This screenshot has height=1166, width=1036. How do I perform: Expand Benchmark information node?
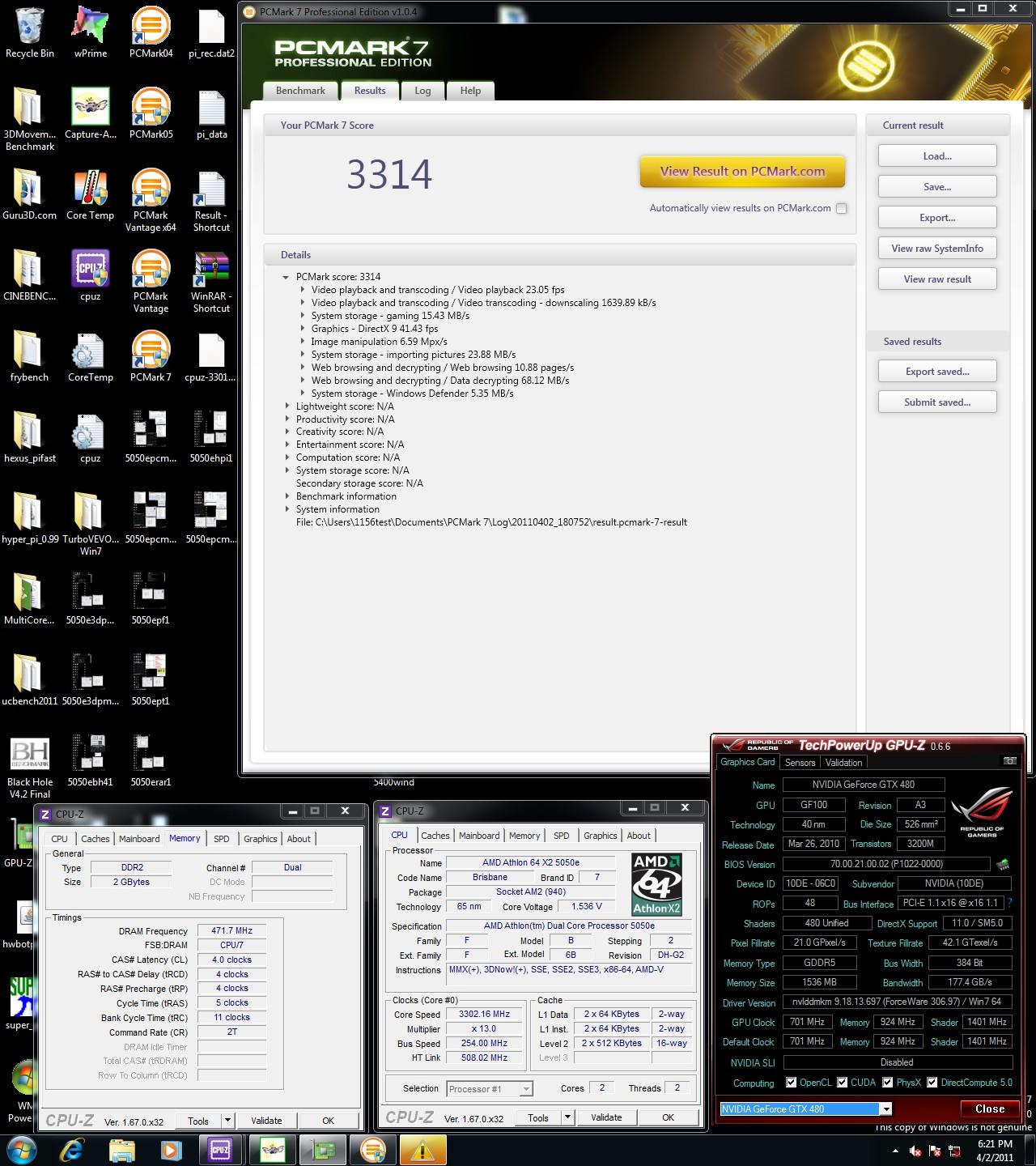pyautogui.click(x=287, y=496)
